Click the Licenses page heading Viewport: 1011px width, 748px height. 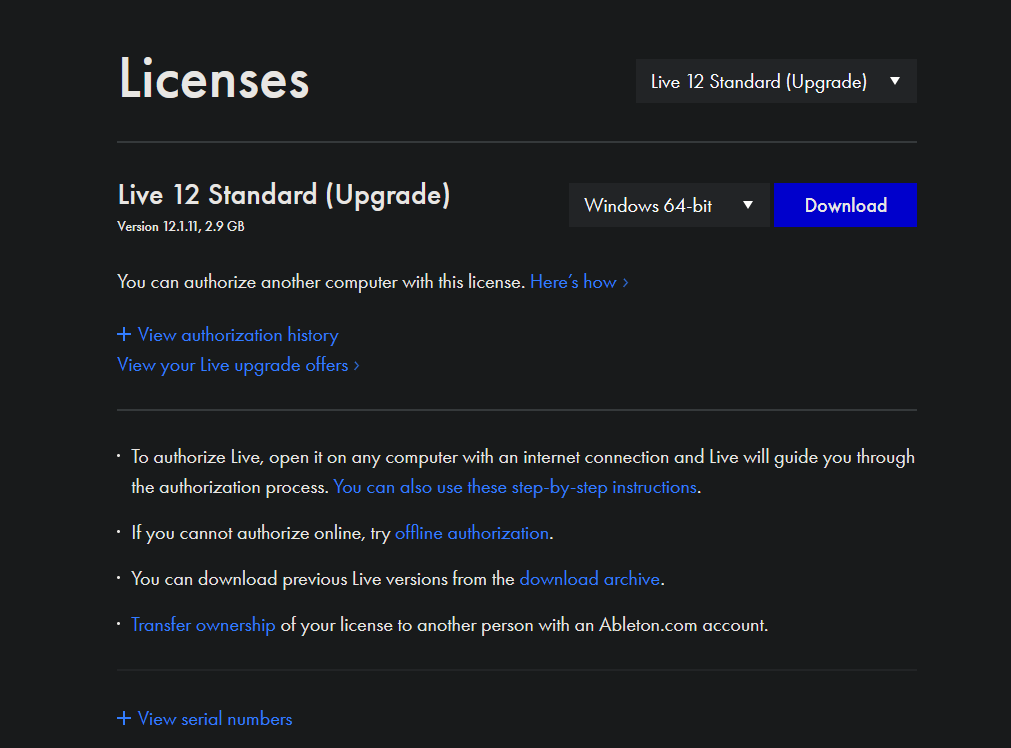tap(214, 79)
